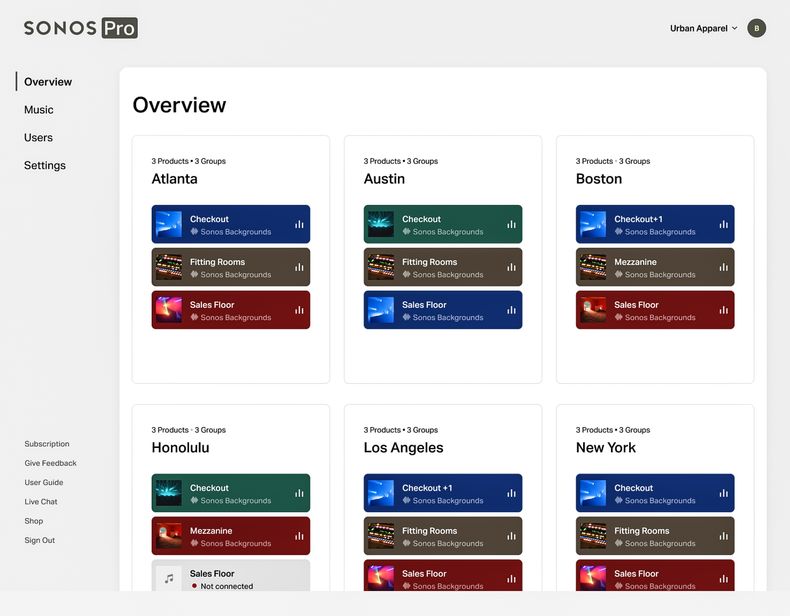Viewport: 790px width, 616px height.
Task: Click the equalizer icon on Los Angeles Sales Floor
Action: coord(511,579)
